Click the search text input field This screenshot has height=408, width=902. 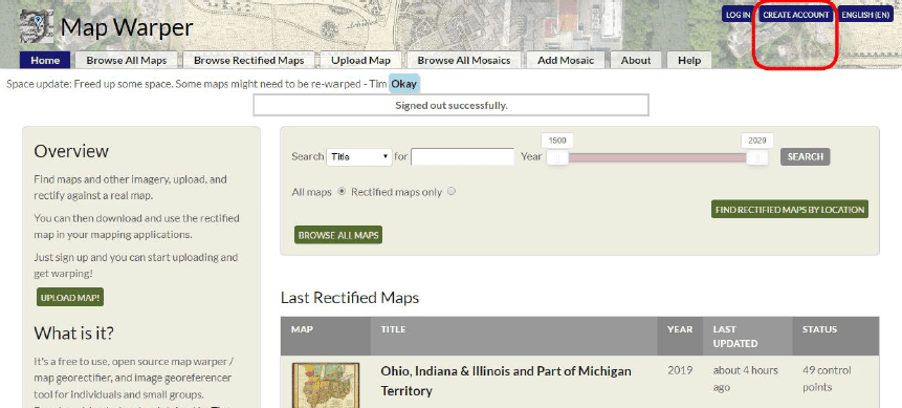click(462, 157)
